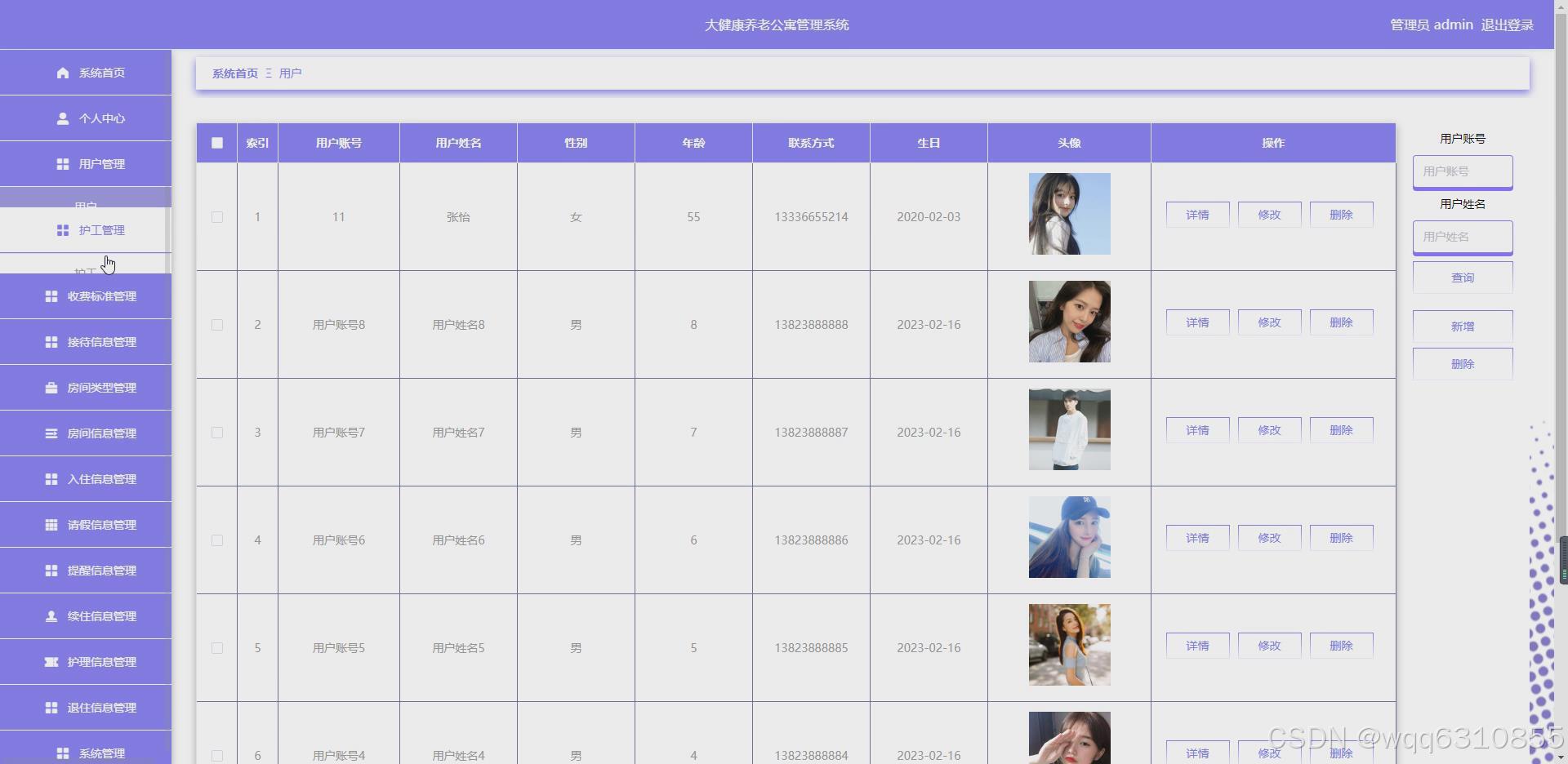Click 新增 button to add user
This screenshot has width=1568, height=764.
(1463, 326)
